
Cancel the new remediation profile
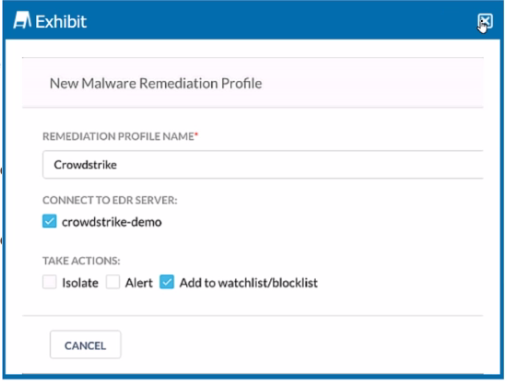(85, 345)
